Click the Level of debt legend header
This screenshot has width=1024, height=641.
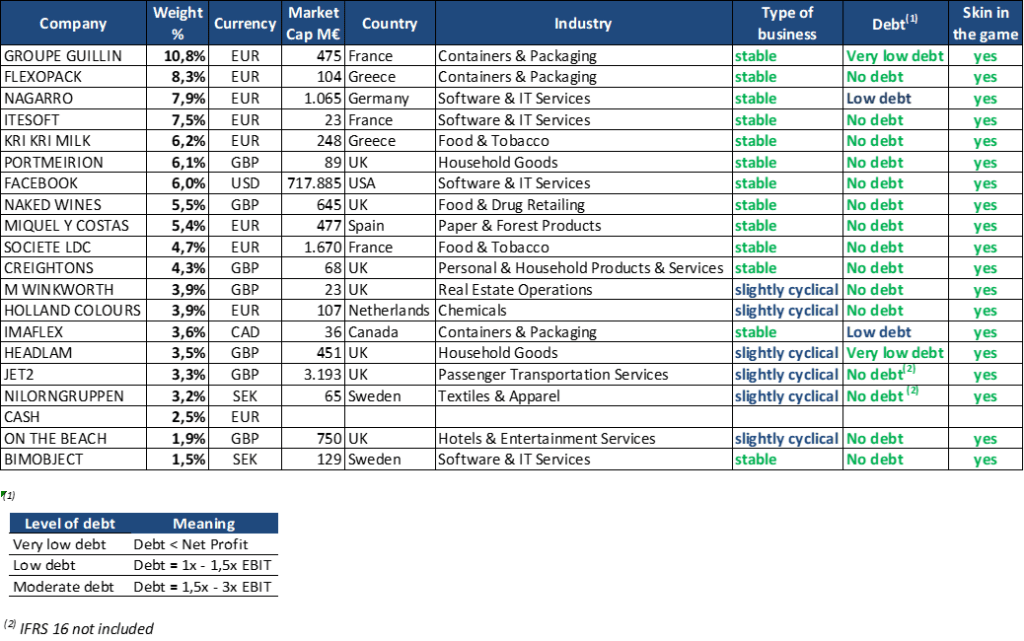(x=66, y=523)
